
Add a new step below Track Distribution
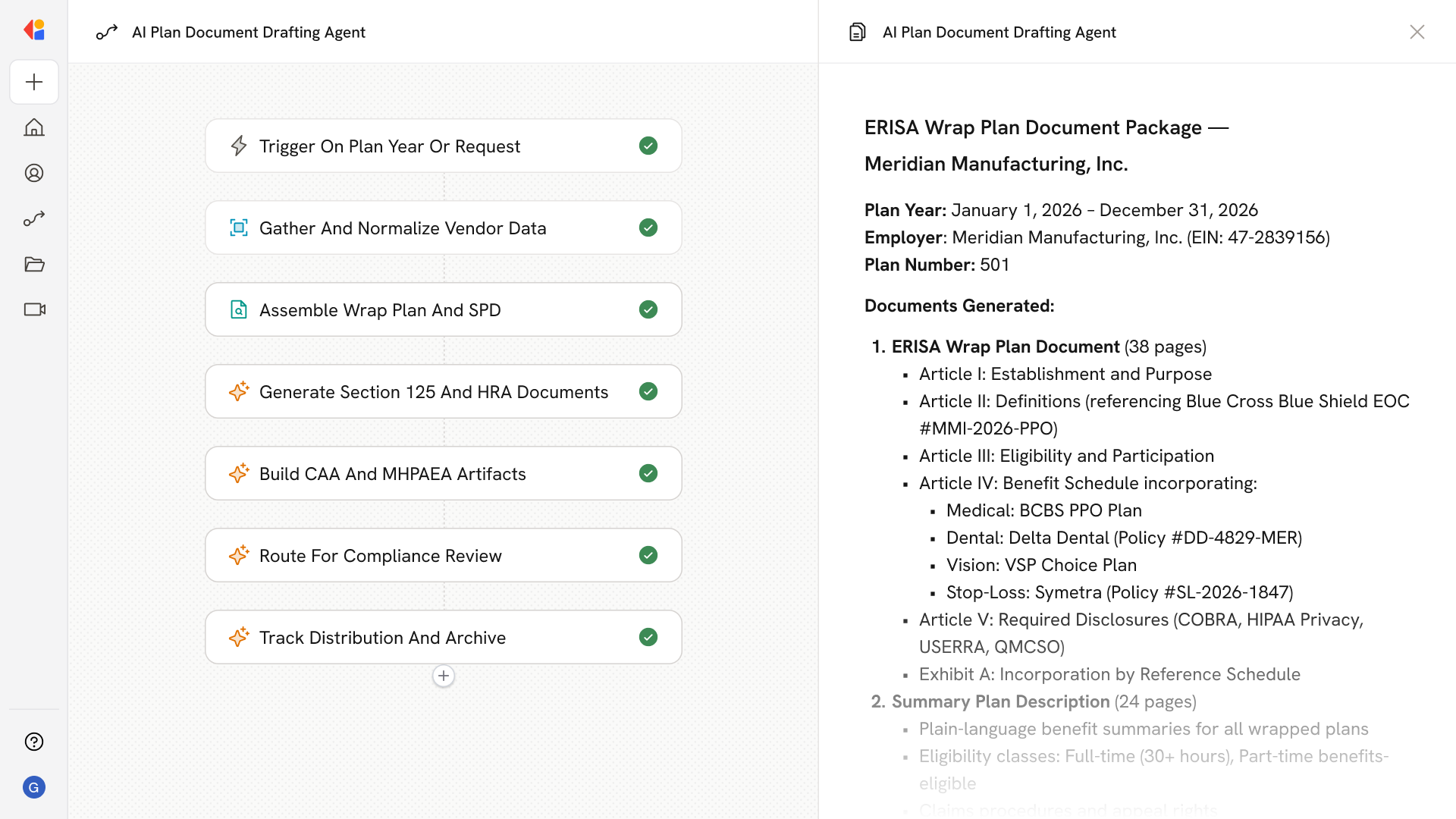coord(444,676)
